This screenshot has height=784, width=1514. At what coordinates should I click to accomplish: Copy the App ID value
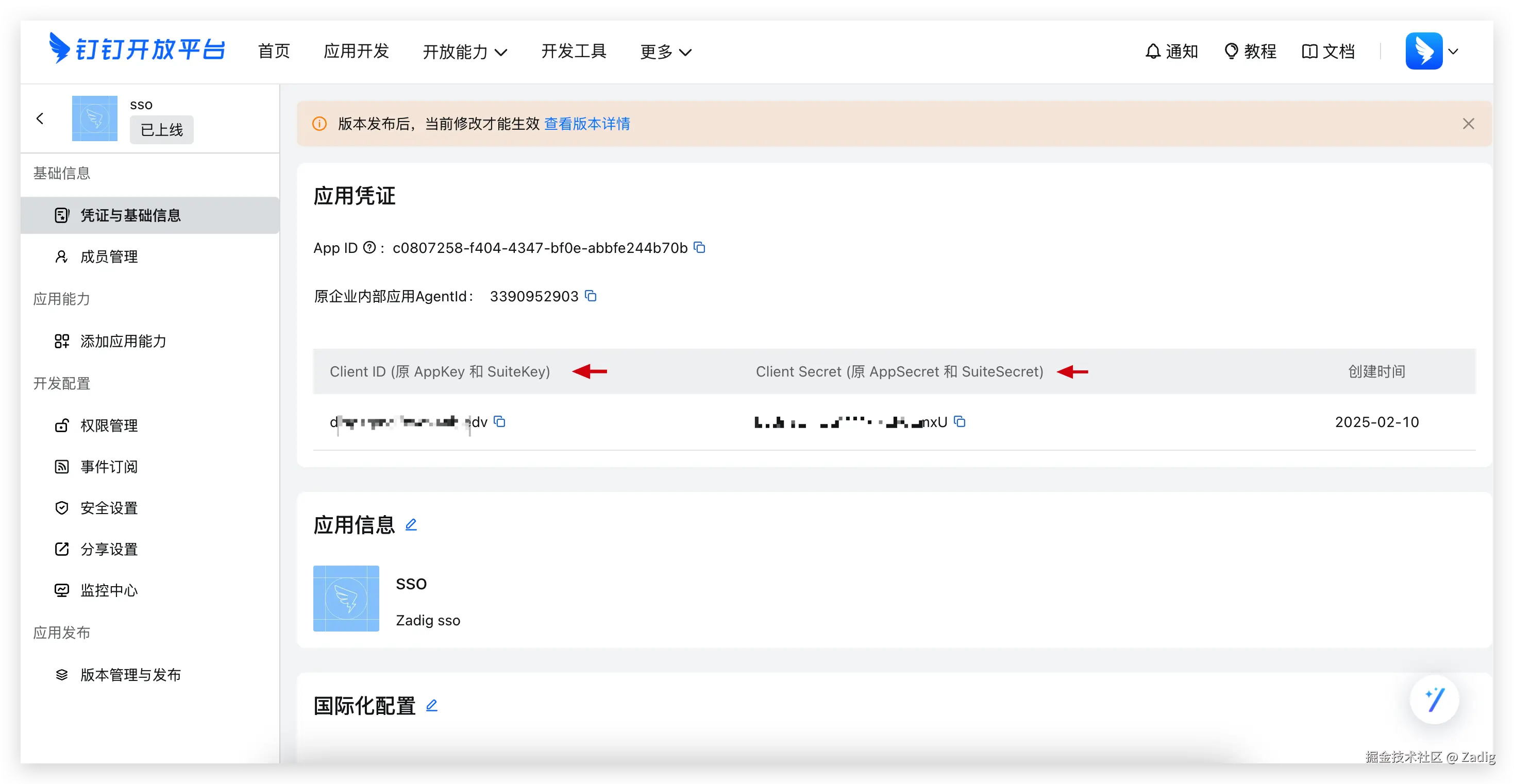[699, 247]
